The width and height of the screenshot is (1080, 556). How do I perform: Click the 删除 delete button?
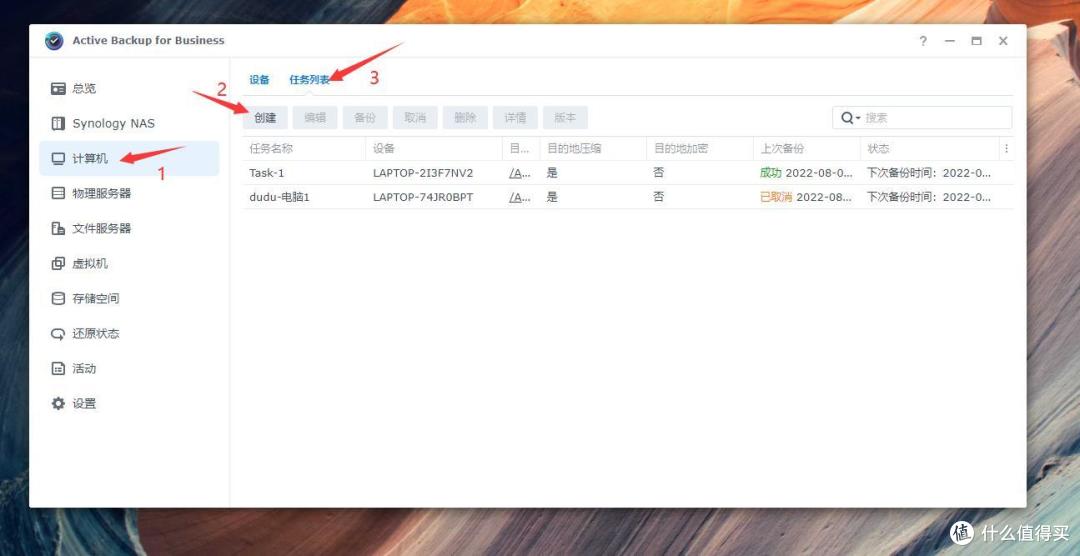[465, 118]
